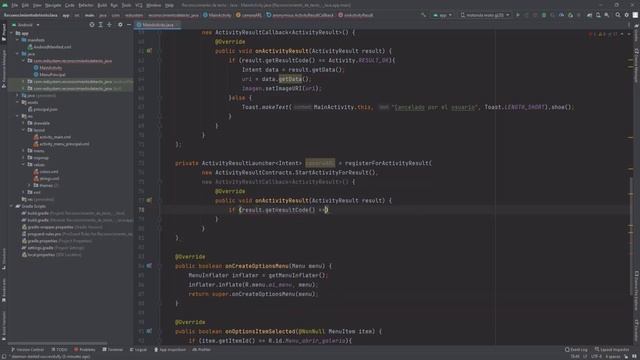Click the override gutter icon beside the second onActivityResult method
The image size is (640, 360).
pos(149,200)
